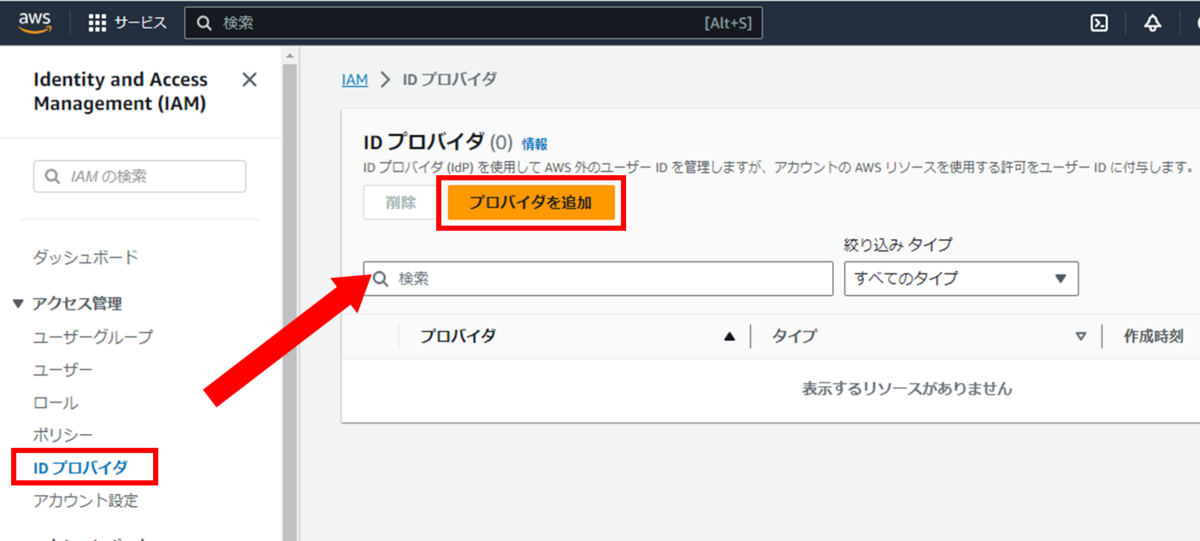Click the 作成時刻 column header
Screen dimensions: 1200x541
point(1154,336)
